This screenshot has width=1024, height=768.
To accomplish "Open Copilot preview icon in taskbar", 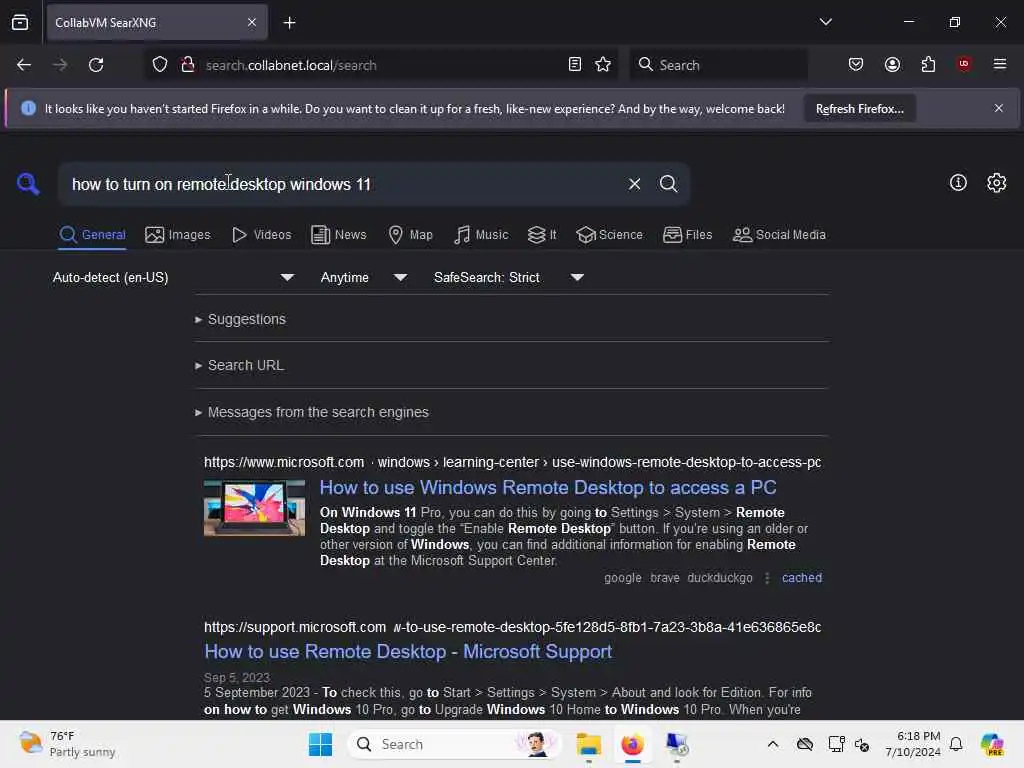I will click(x=992, y=744).
